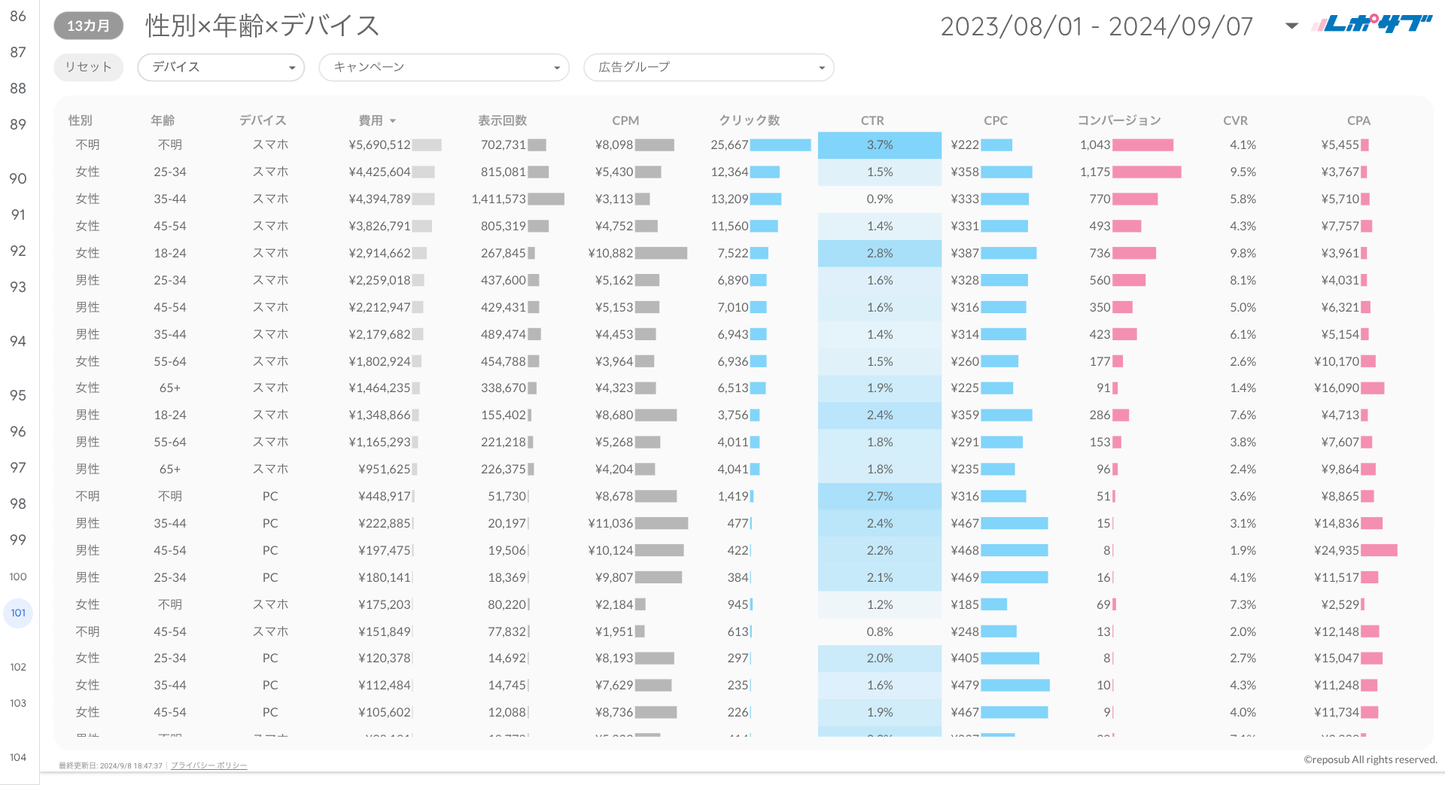Click the 表示回数 column header

pos(502,120)
